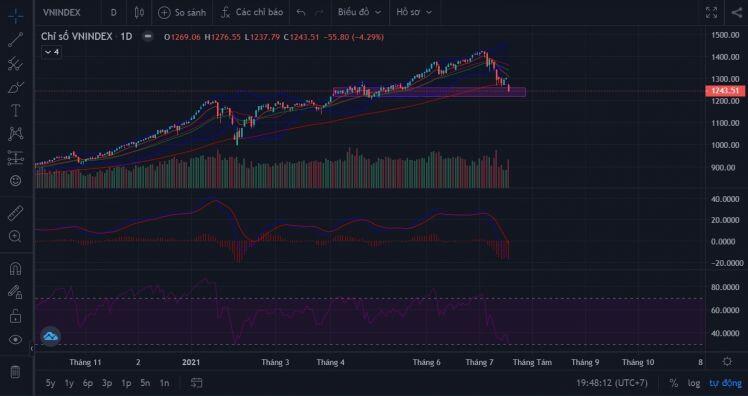Open the pitchfork and Gann tools

[15, 64]
